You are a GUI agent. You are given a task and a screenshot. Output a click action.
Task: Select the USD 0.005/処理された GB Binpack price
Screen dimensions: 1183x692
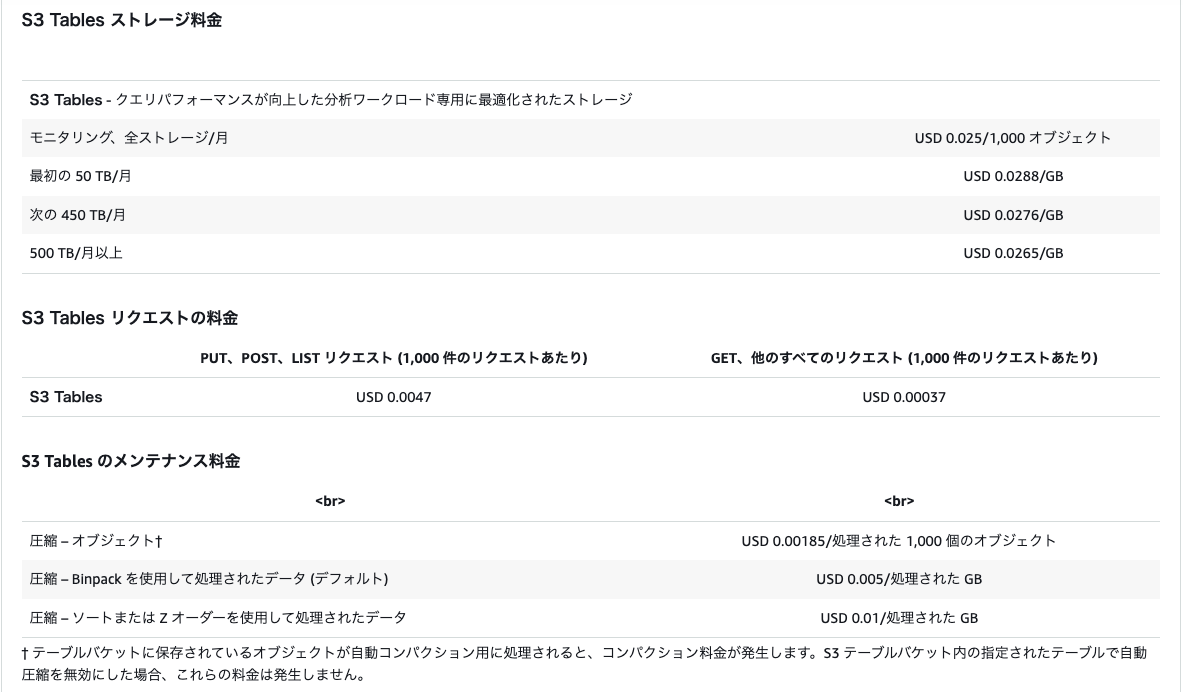click(898, 579)
